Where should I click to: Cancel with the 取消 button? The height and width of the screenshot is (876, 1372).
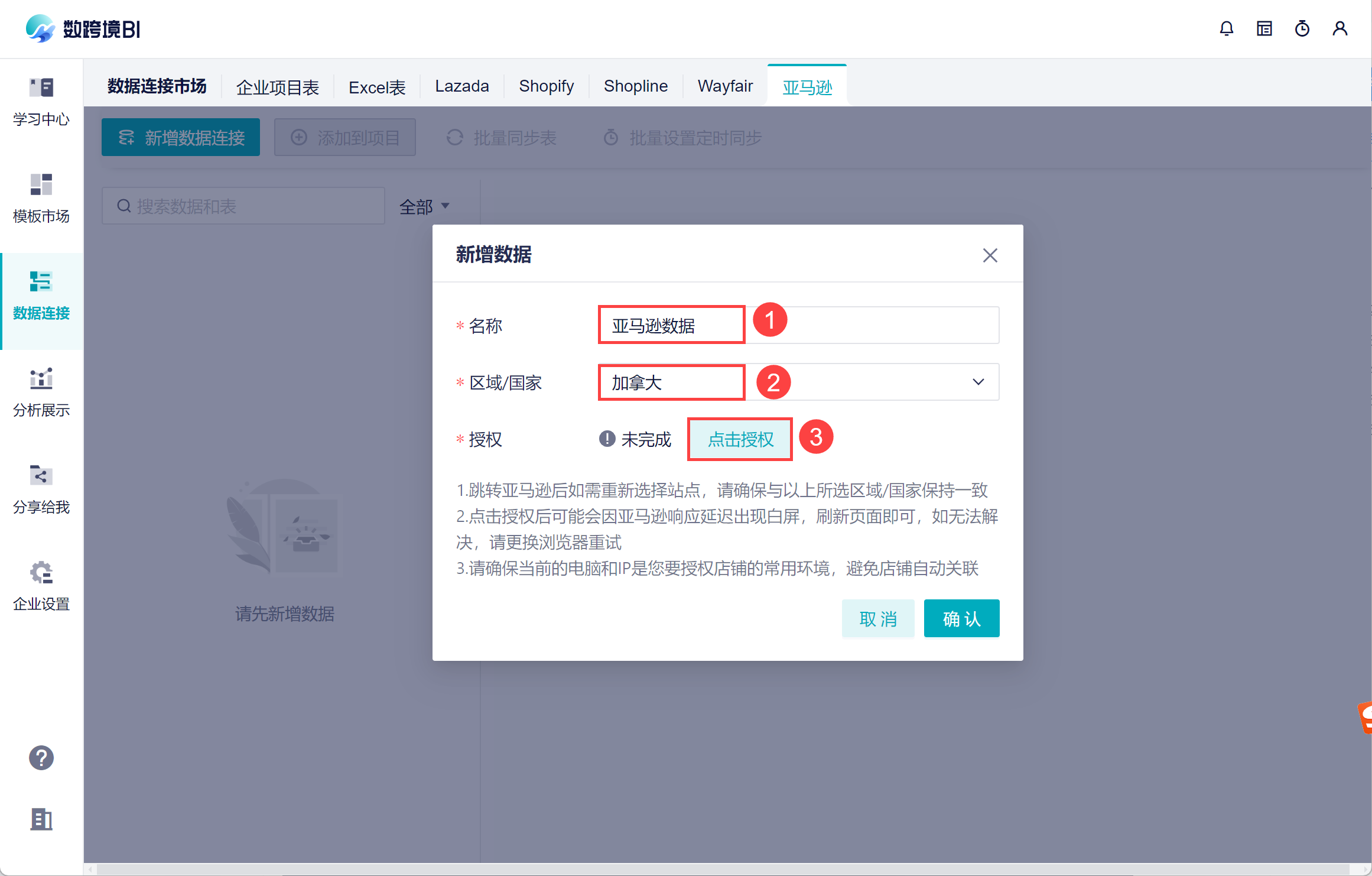(878, 618)
